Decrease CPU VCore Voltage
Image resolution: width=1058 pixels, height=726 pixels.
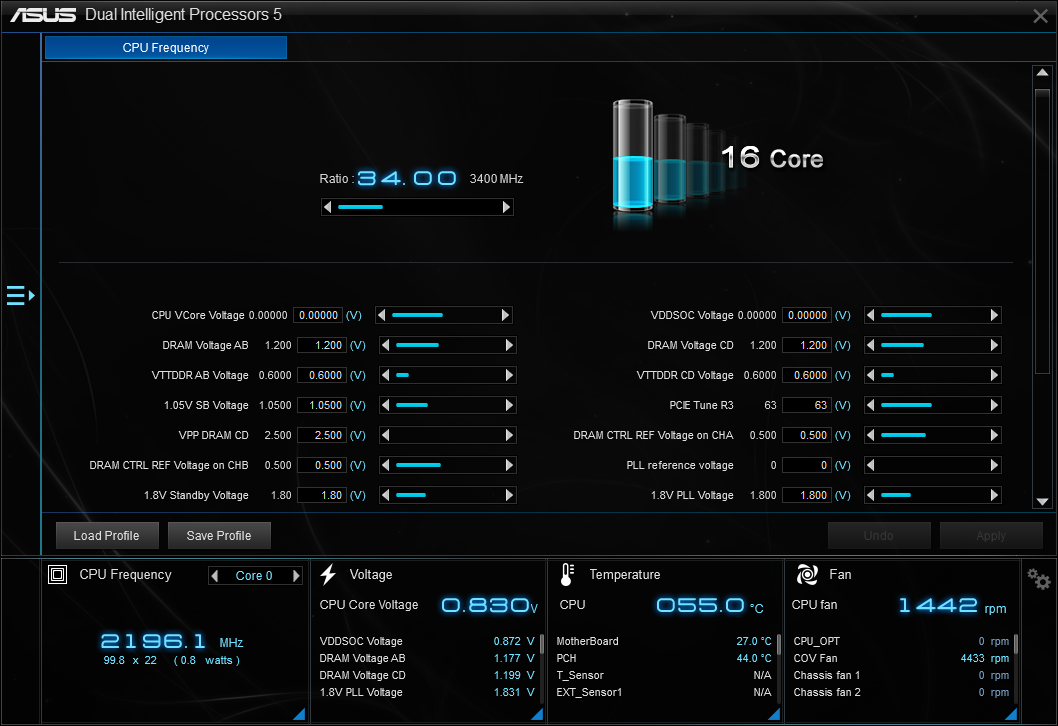(382, 315)
